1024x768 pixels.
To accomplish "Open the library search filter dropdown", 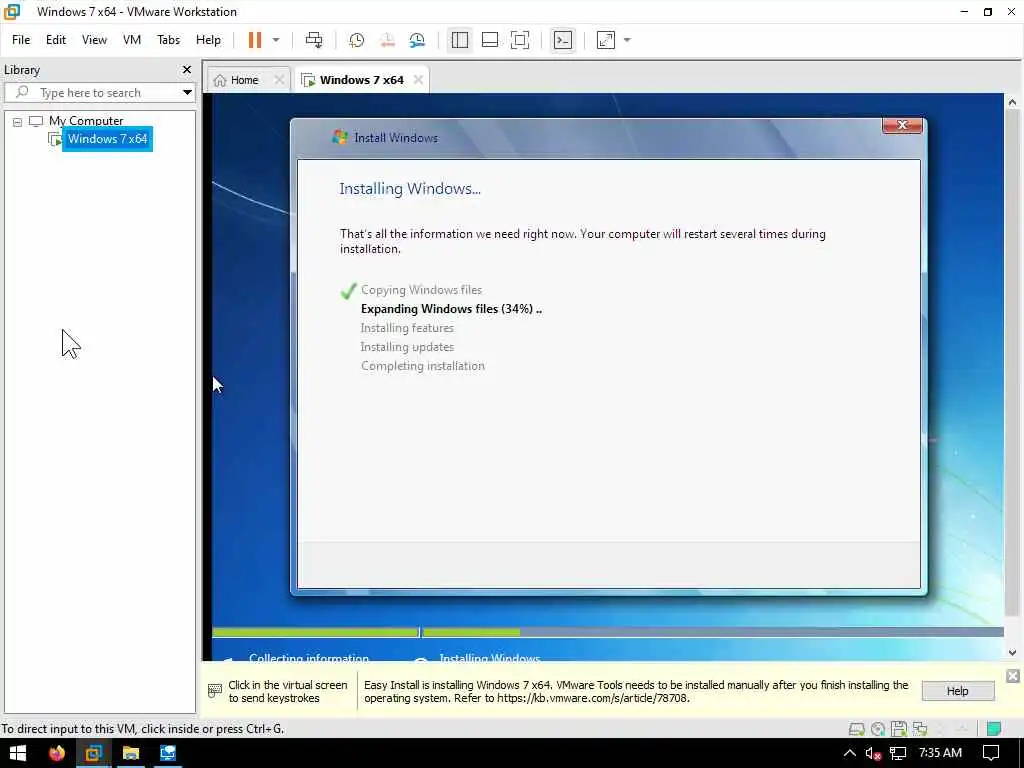I will 187,93.
